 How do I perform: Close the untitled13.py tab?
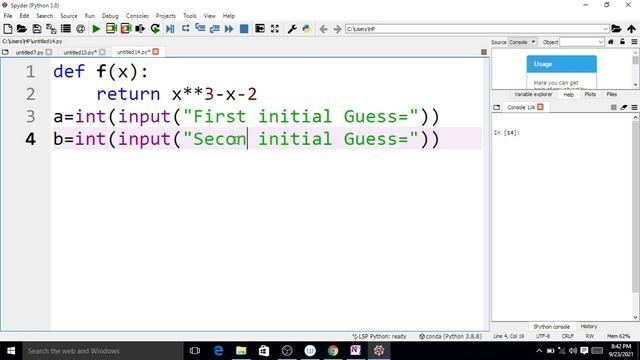point(102,52)
